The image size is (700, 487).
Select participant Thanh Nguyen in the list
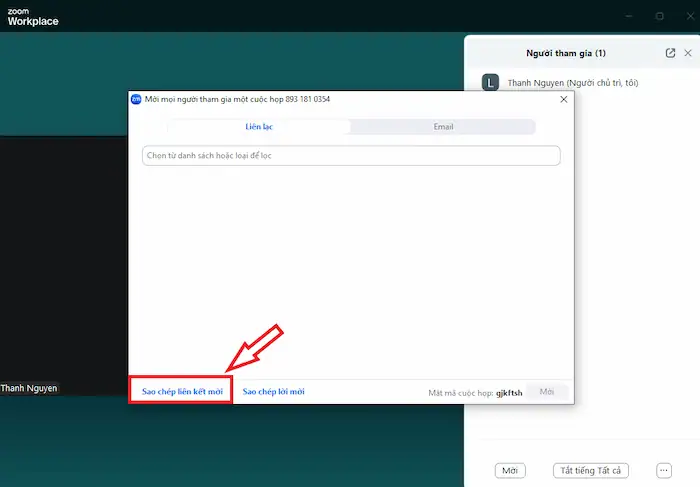click(572, 83)
